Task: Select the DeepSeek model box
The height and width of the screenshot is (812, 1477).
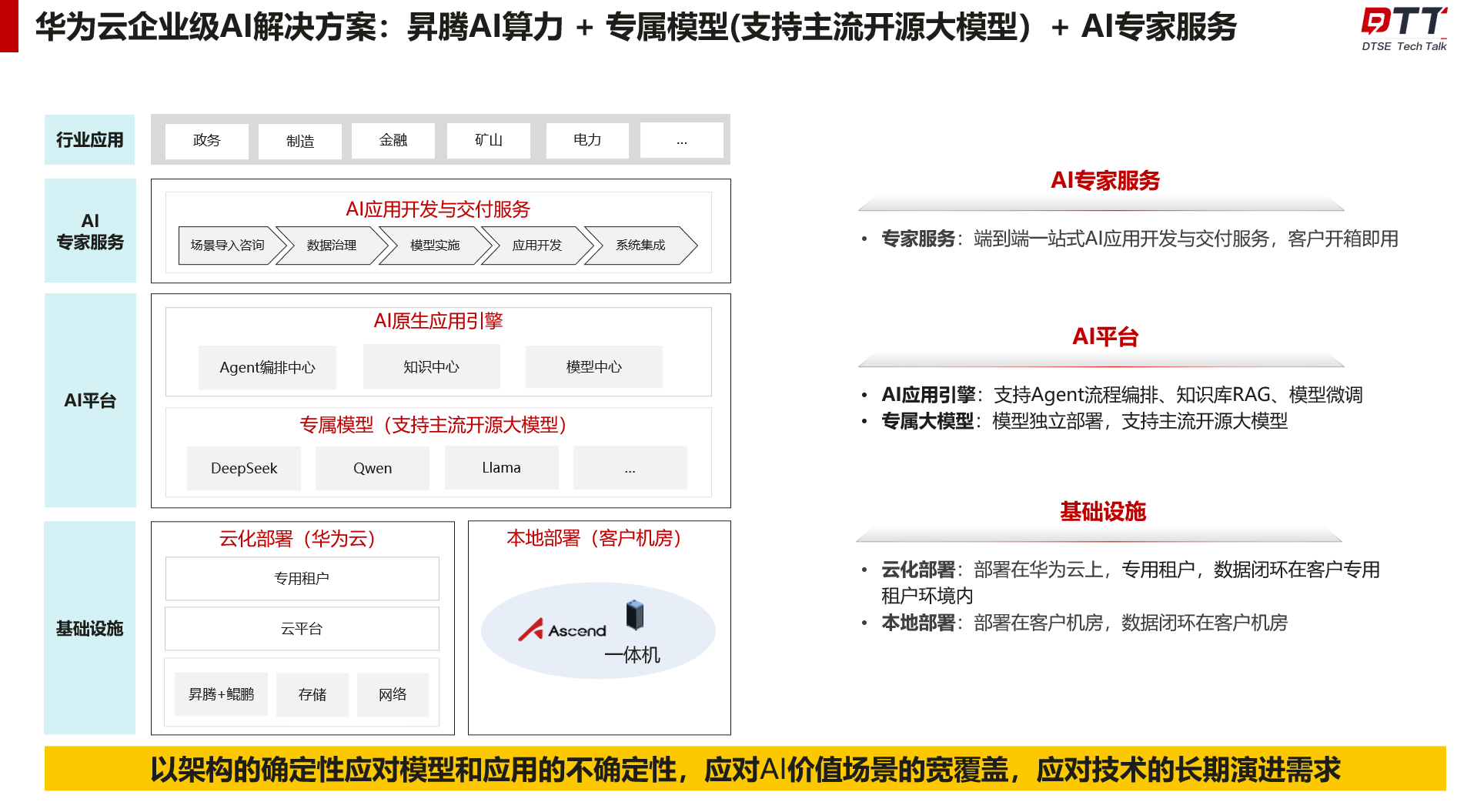Action: coord(244,468)
